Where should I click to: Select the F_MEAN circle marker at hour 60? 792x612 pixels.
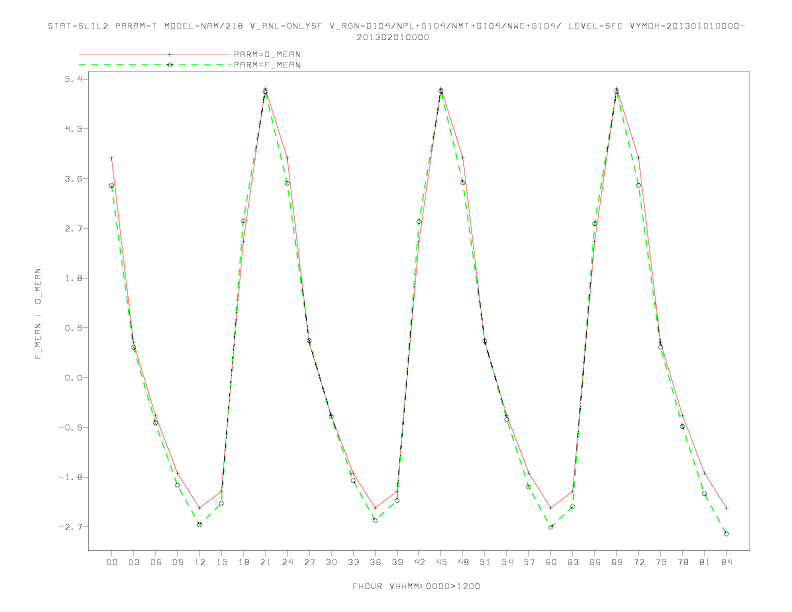click(x=551, y=527)
